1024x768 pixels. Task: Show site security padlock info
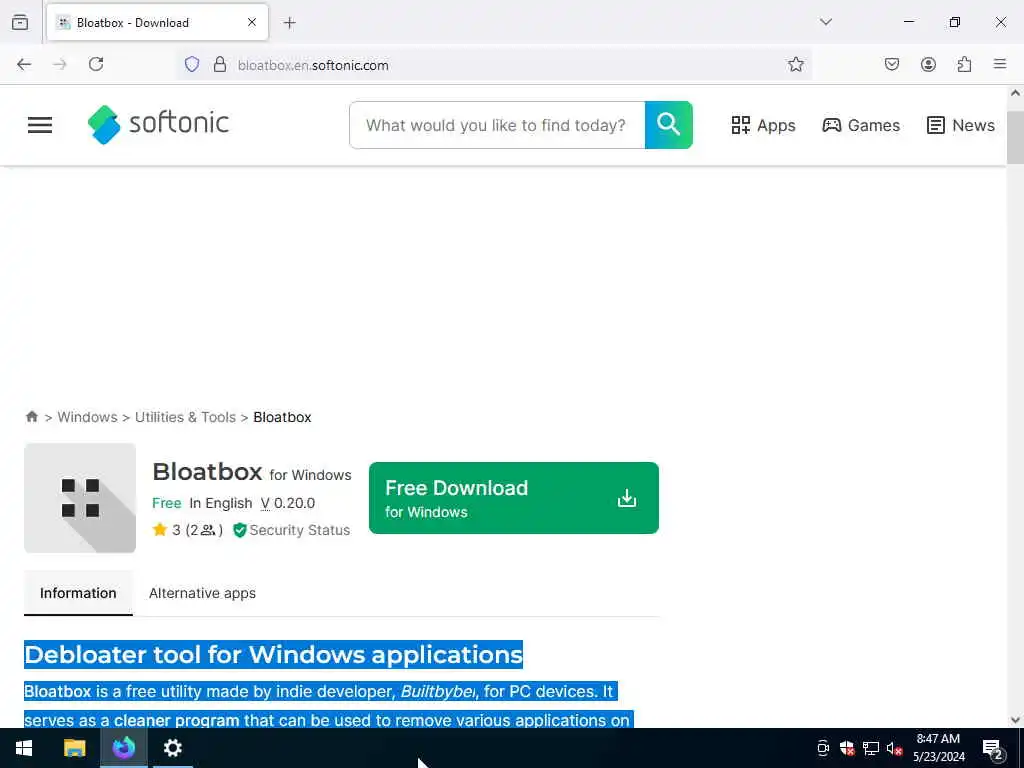pos(220,64)
